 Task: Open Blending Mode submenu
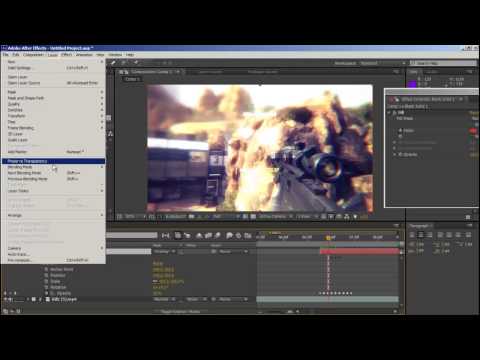coord(53,167)
